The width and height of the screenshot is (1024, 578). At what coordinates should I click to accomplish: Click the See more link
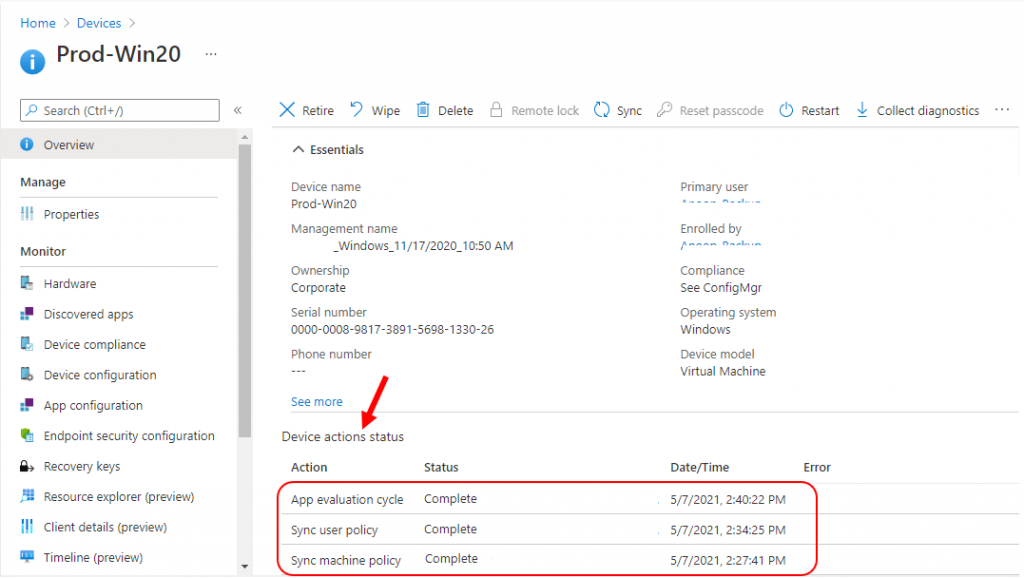(x=317, y=402)
